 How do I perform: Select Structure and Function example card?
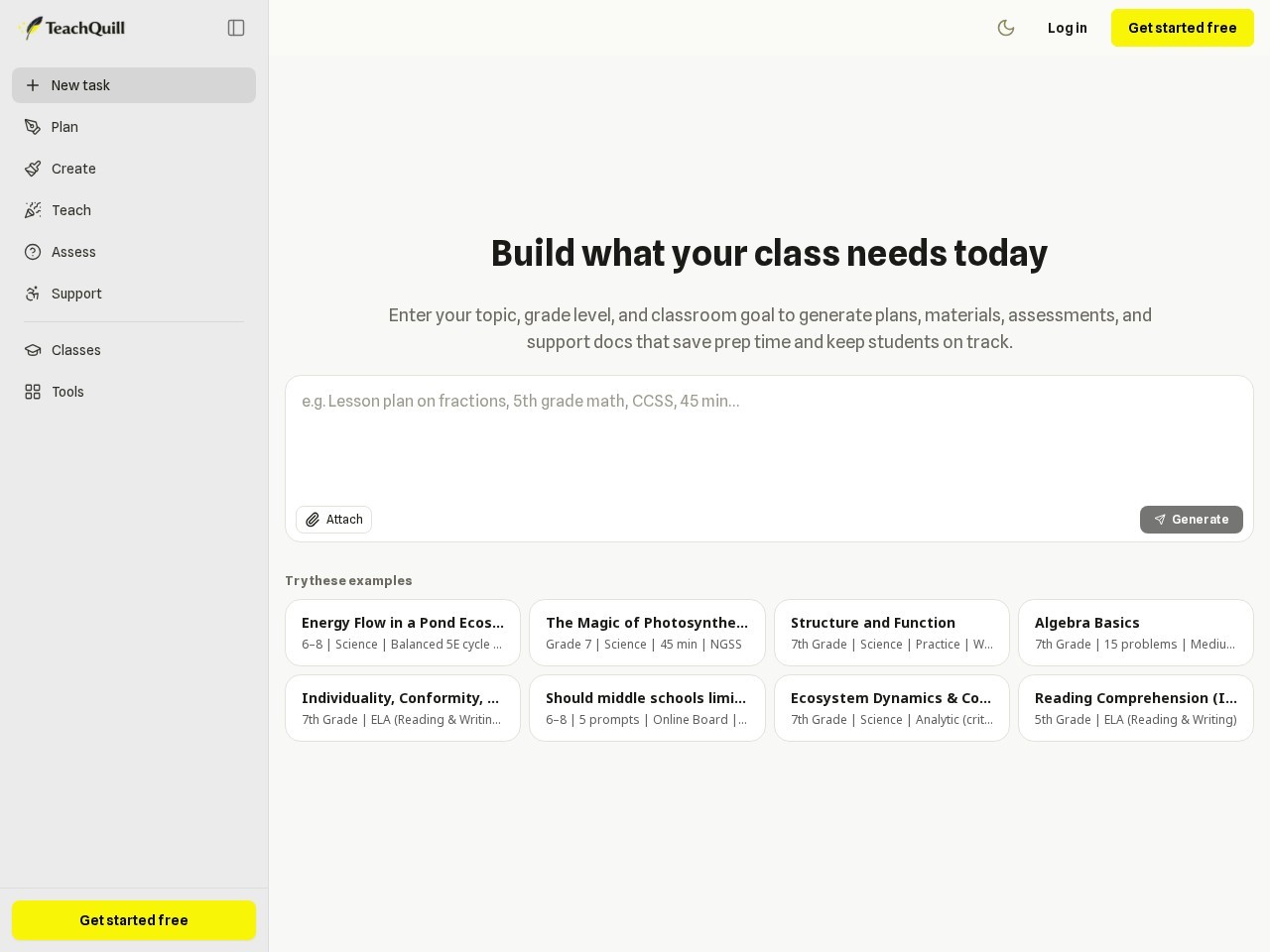click(x=892, y=633)
